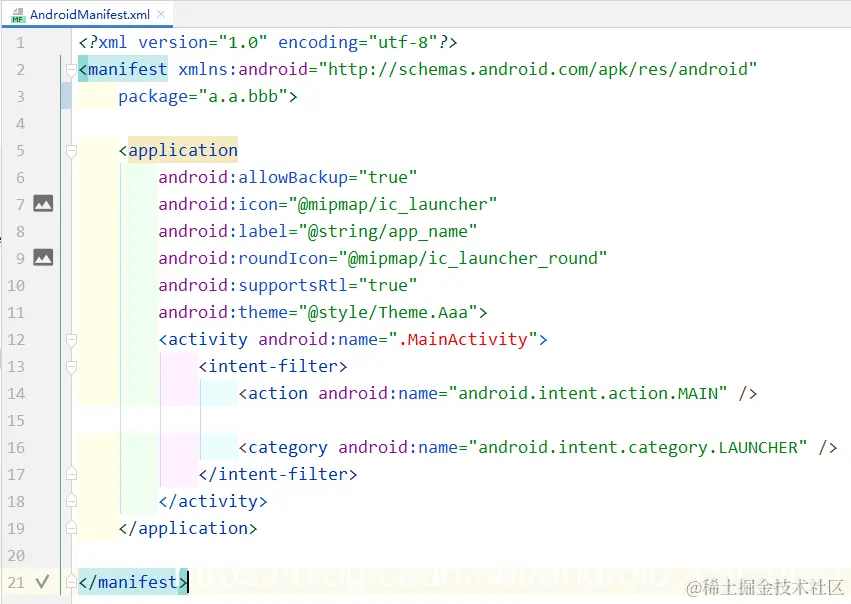The image size is (851, 604).
Task: Click line number 20 in the gutter
Action: (16, 556)
